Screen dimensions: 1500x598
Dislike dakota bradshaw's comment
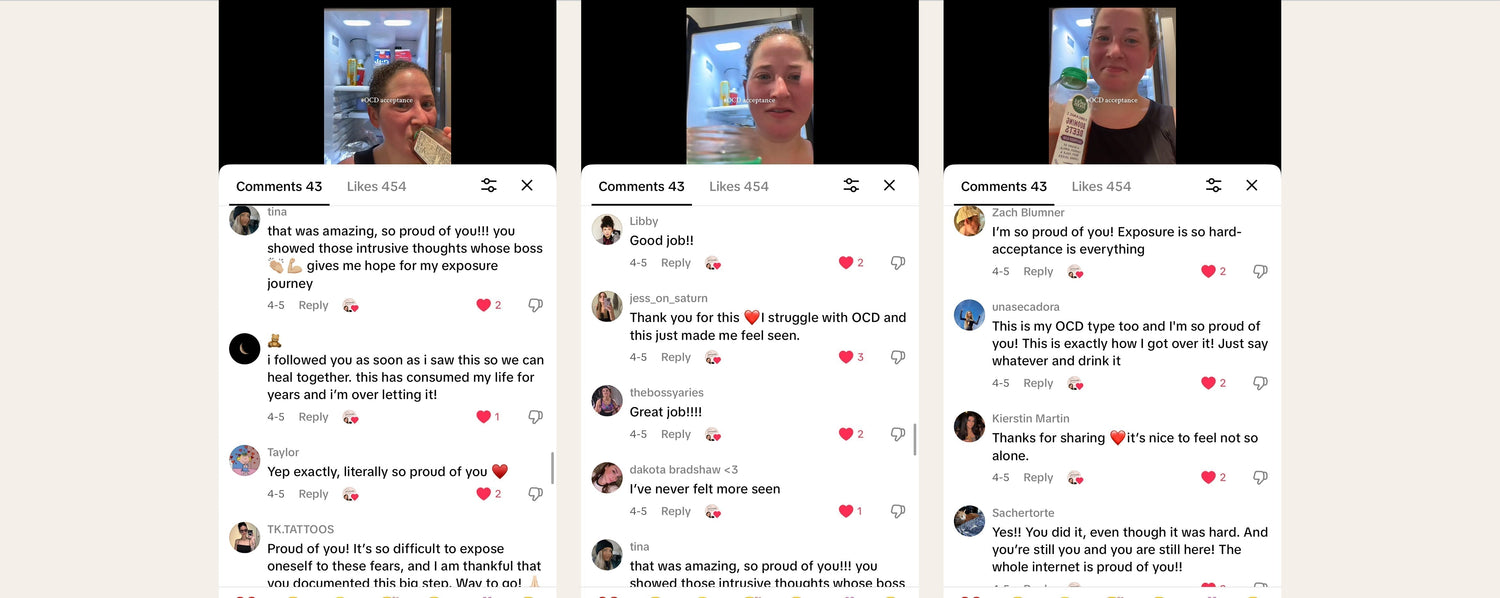(x=897, y=511)
